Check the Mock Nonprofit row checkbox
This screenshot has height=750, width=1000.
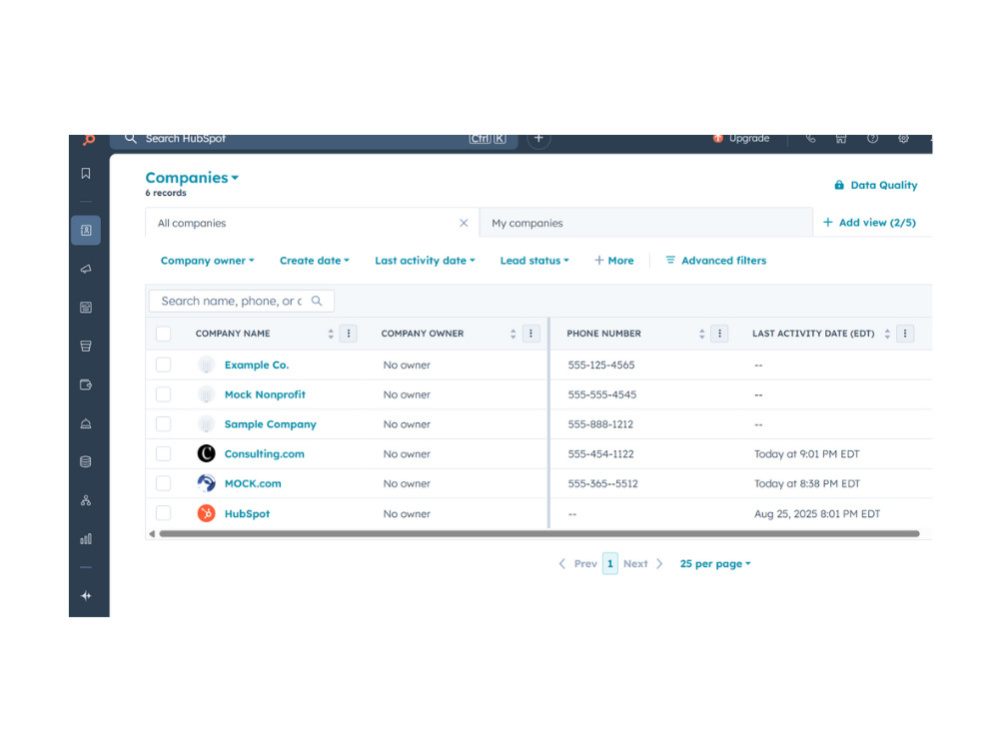163,394
